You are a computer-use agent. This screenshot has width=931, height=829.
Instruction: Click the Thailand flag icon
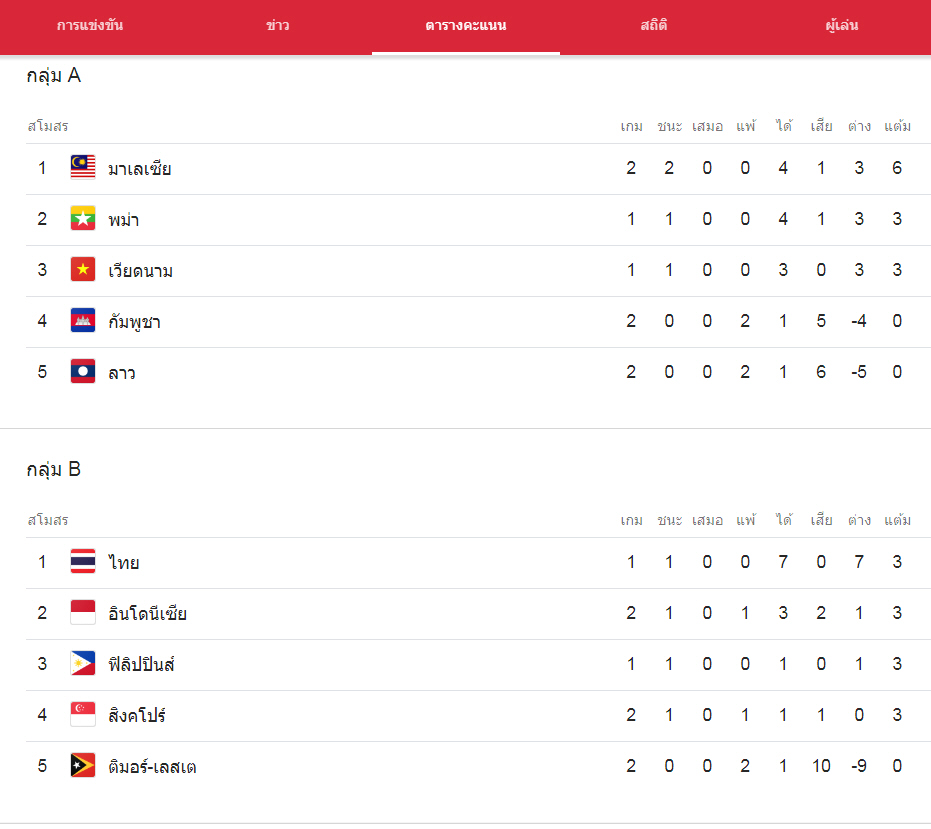coord(83,561)
